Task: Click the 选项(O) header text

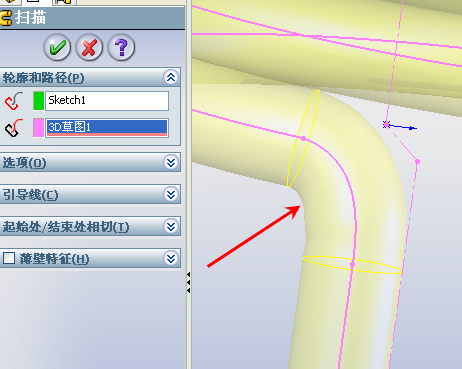Action: (24, 163)
